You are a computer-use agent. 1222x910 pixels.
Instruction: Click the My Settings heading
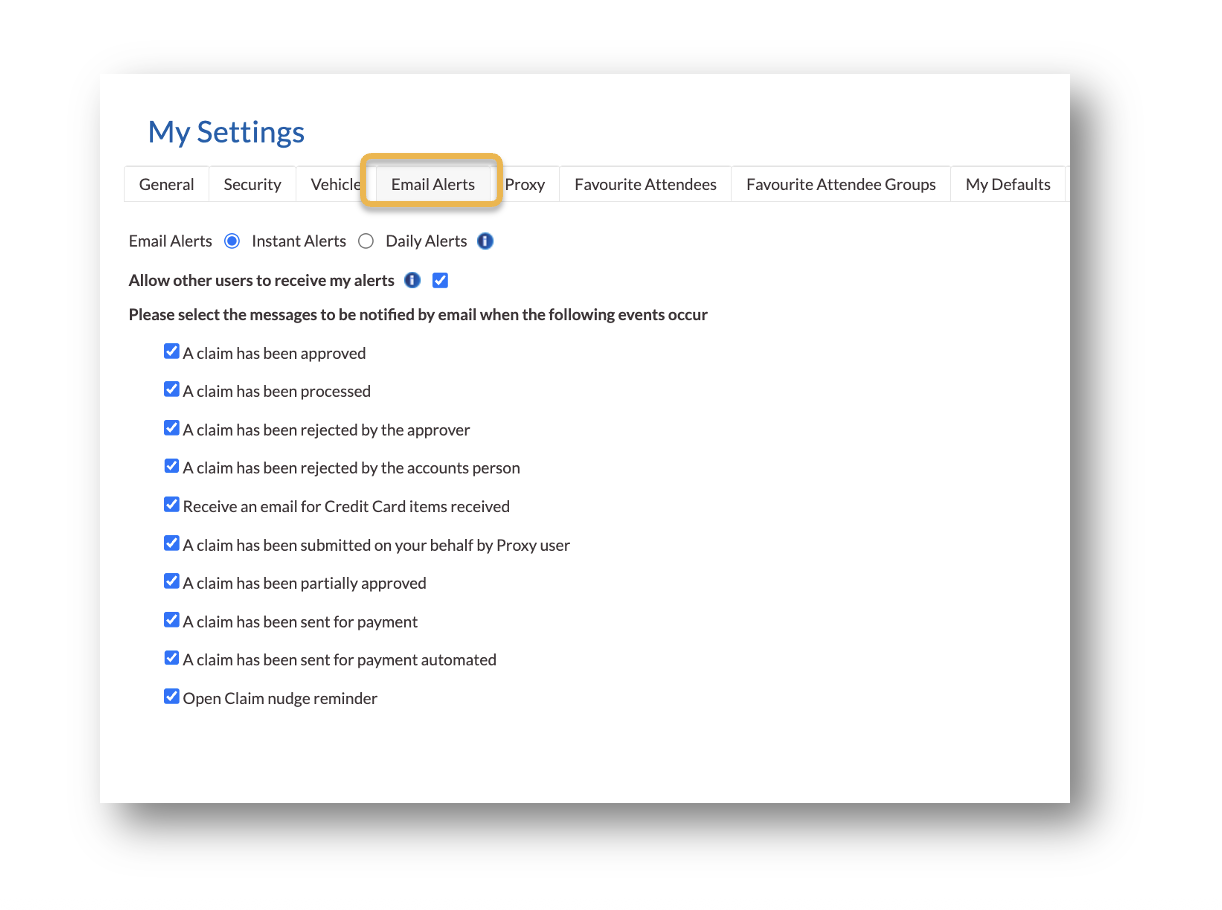coord(227,132)
